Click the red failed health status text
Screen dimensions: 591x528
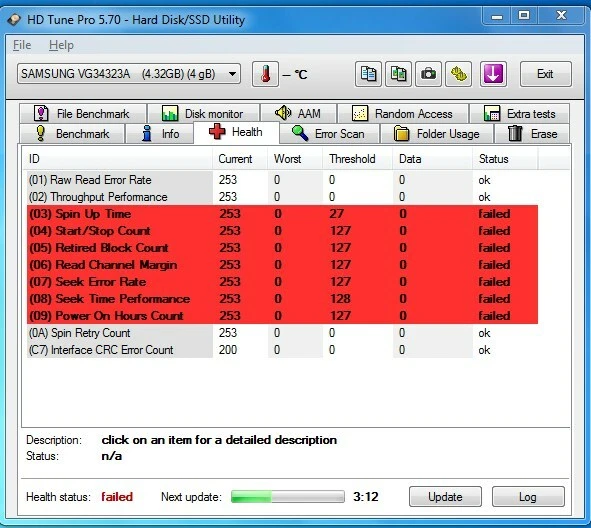(x=117, y=497)
